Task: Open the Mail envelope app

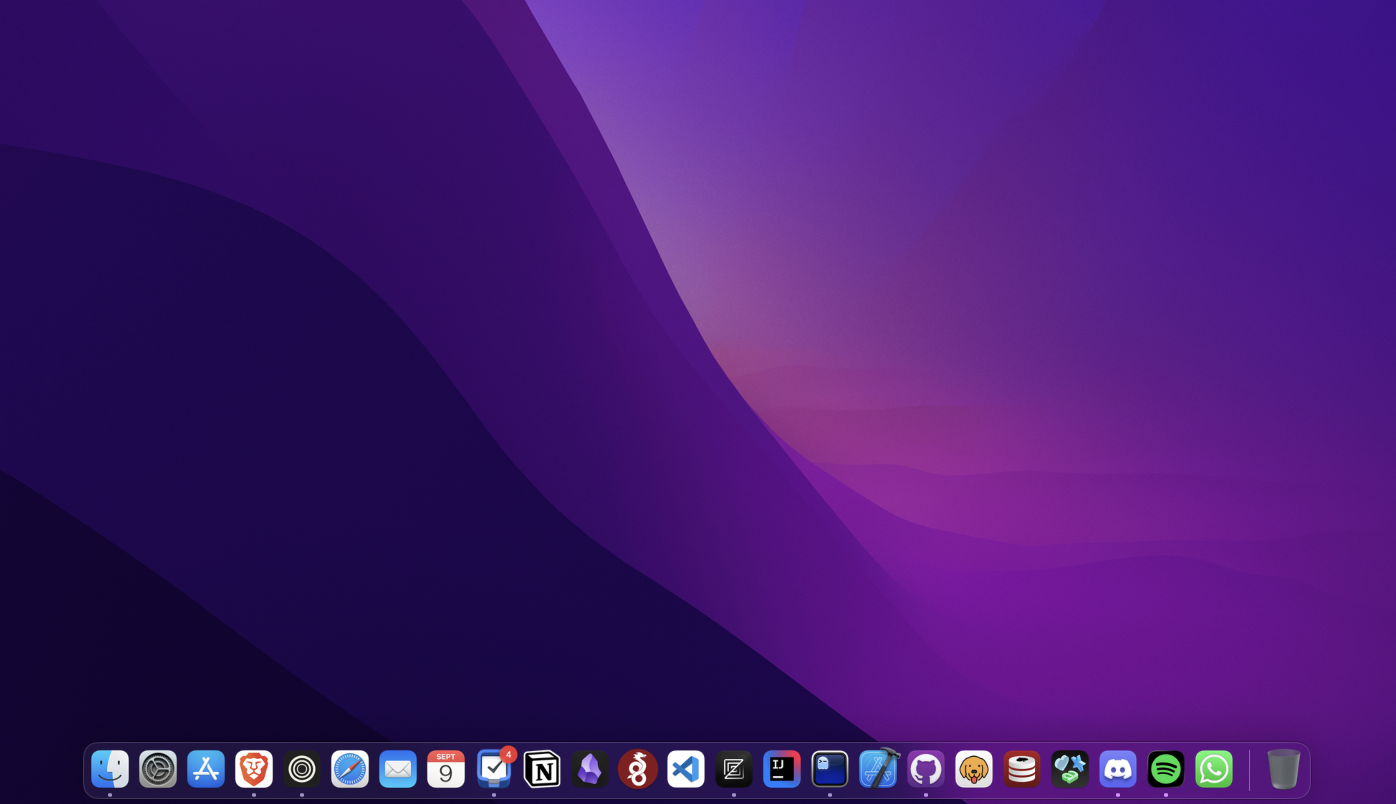Action: [x=398, y=769]
